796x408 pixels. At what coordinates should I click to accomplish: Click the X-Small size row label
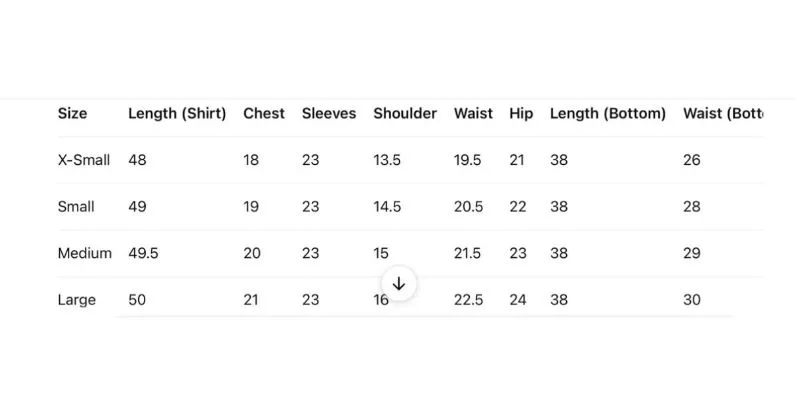[84, 160]
